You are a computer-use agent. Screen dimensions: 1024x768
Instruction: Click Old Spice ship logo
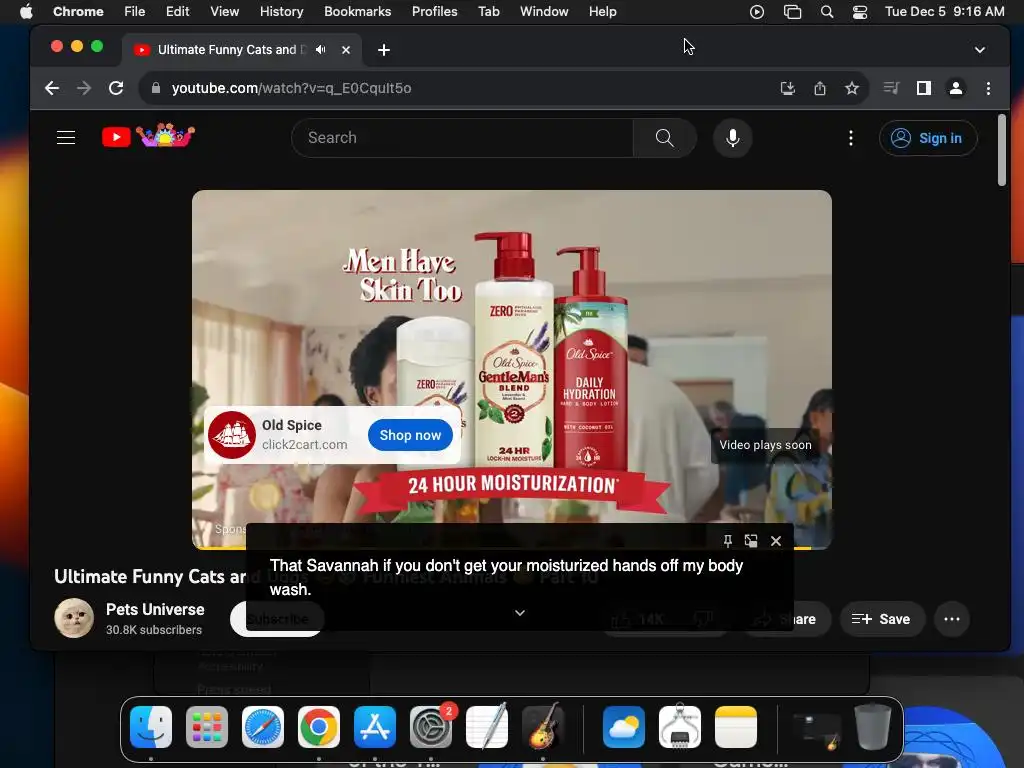(232, 435)
